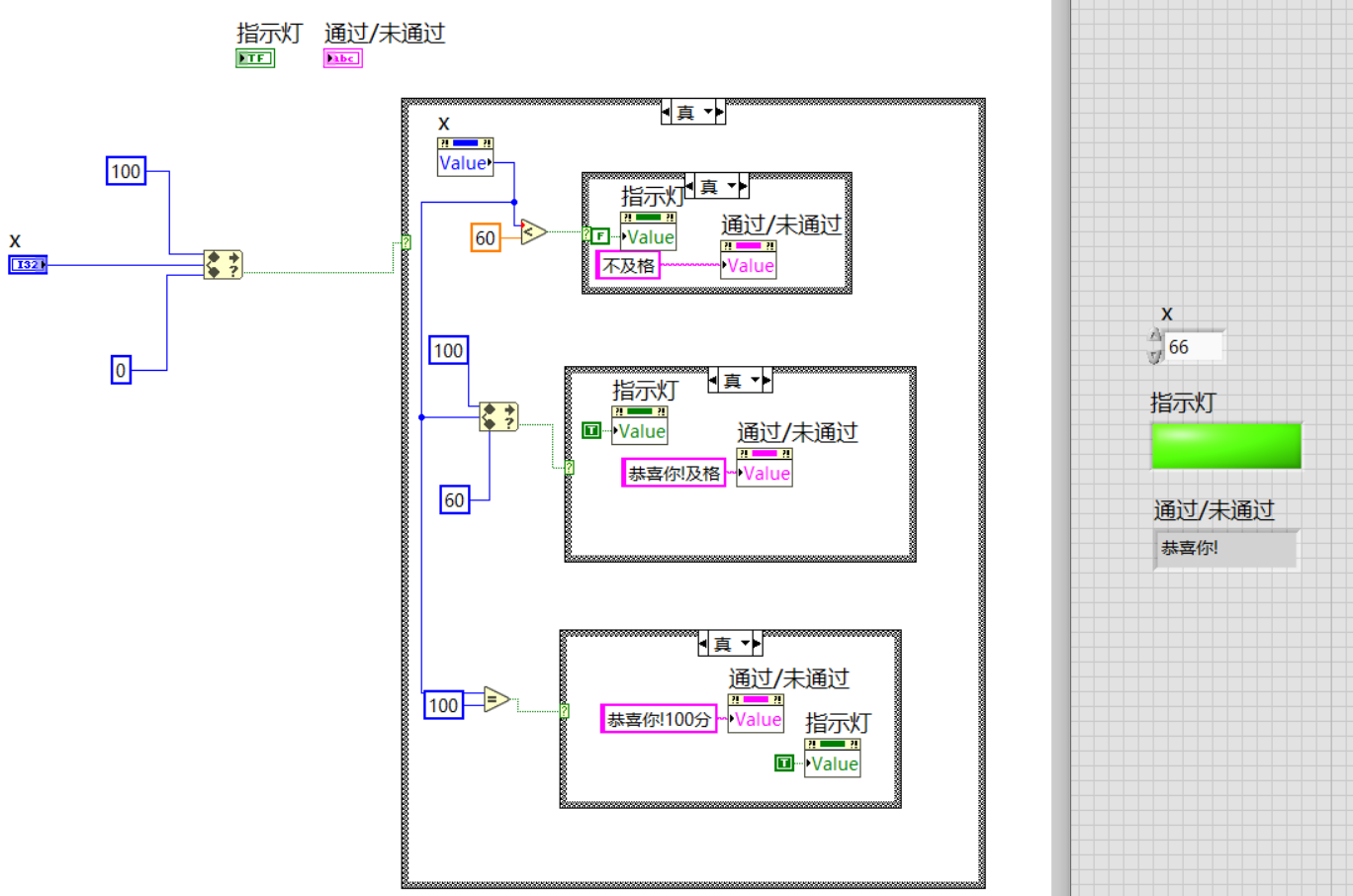Click the 指示灯 label on the front panel

(x=1183, y=403)
